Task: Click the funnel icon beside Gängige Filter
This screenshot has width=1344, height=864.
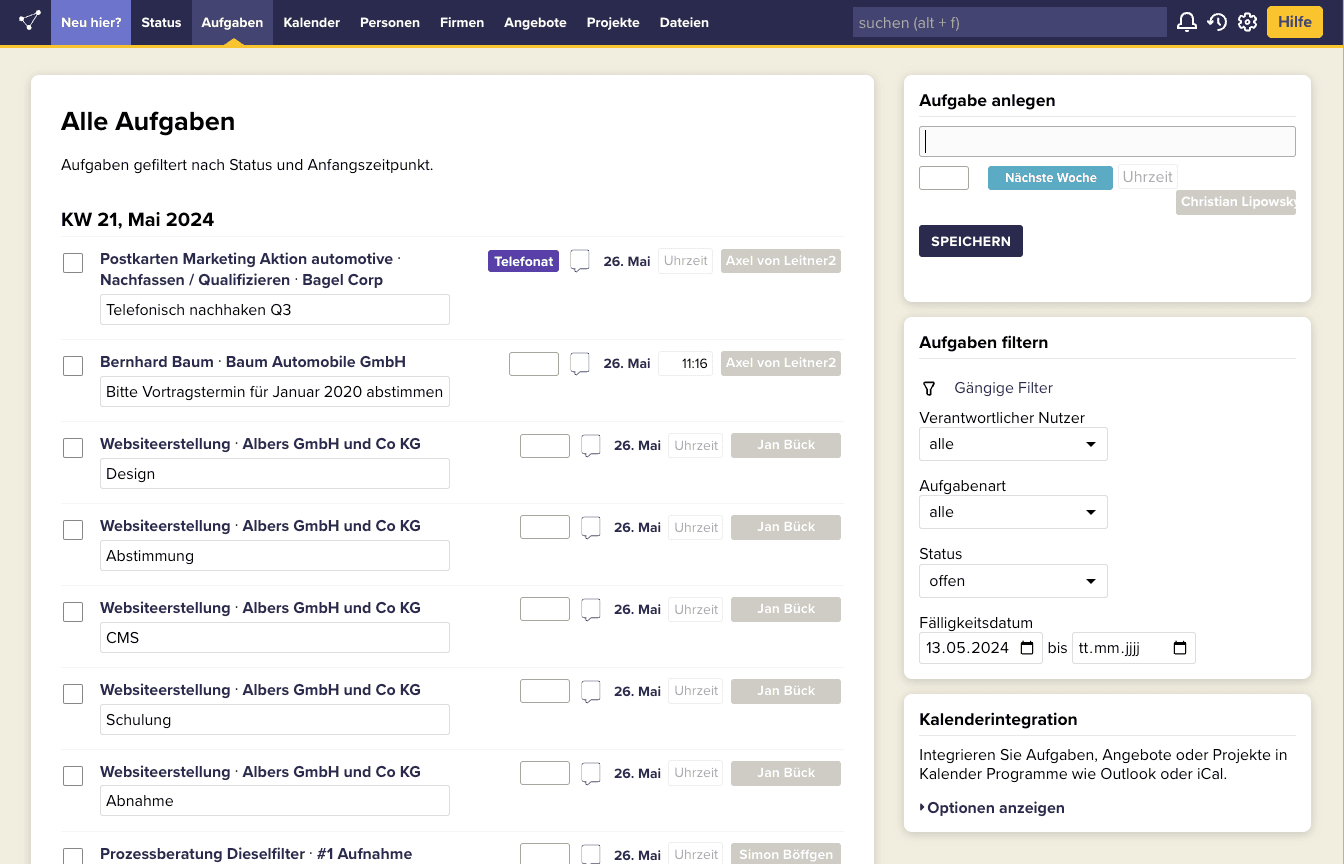Action: pyautogui.click(x=928, y=388)
